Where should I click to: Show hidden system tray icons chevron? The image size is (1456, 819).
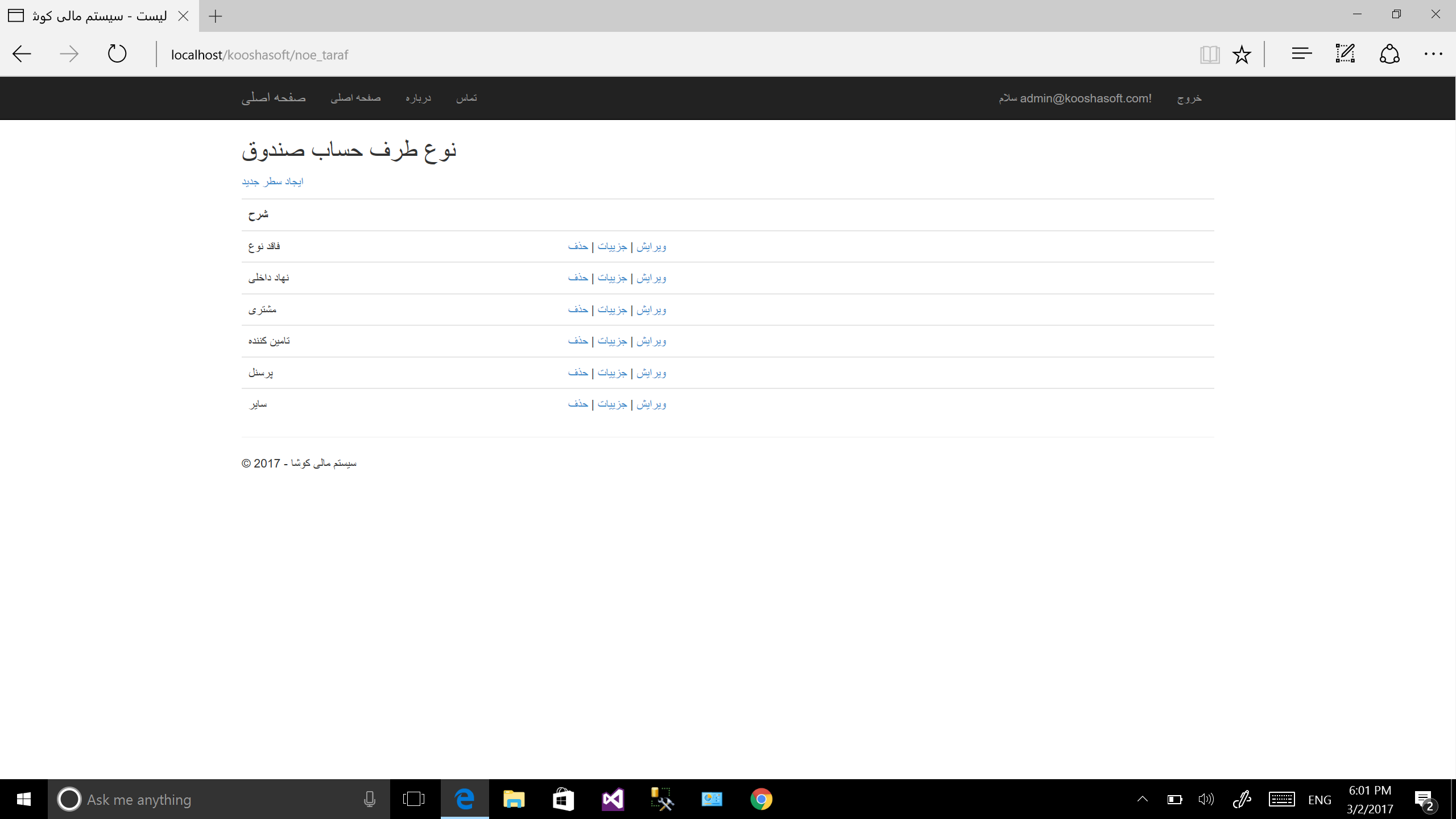1142,799
